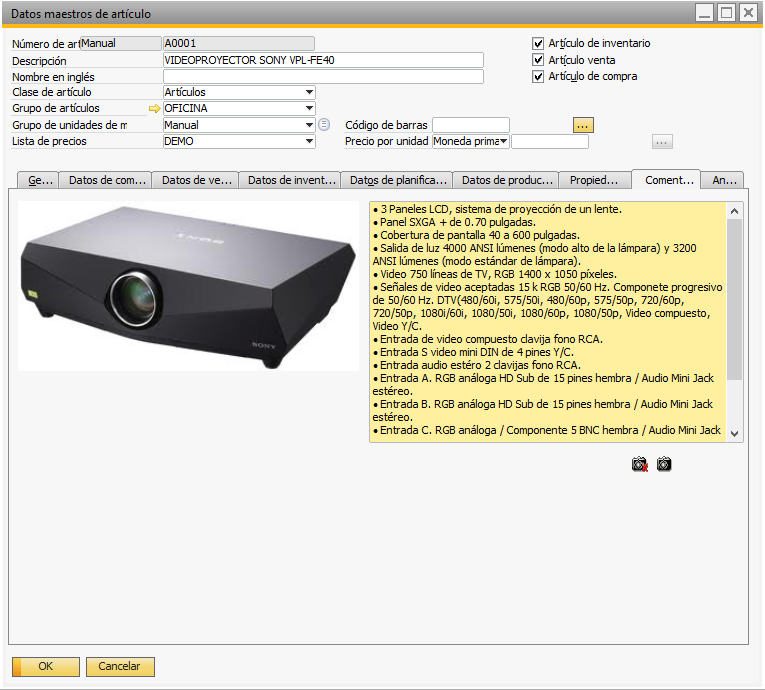Click the A0001 item number field
The height and width of the screenshot is (690, 765).
(x=239, y=43)
